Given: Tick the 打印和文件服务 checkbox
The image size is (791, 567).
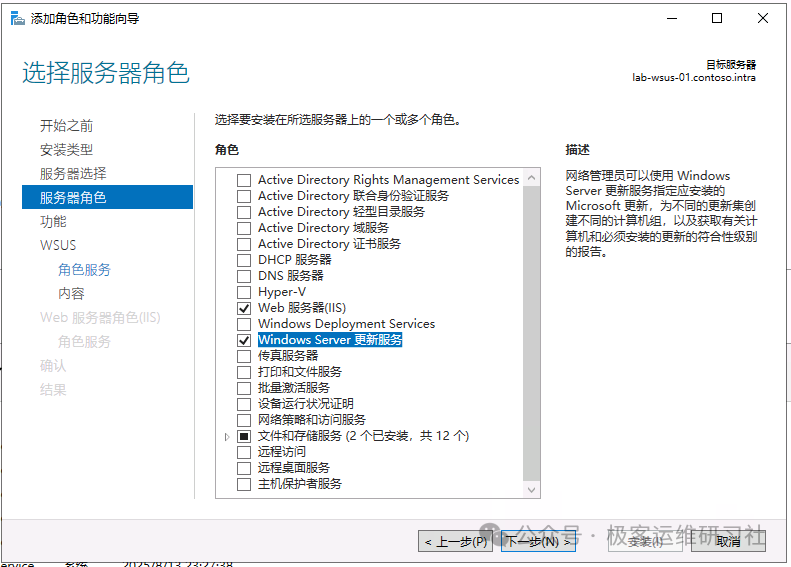Looking at the screenshot, I should point(244,372).
